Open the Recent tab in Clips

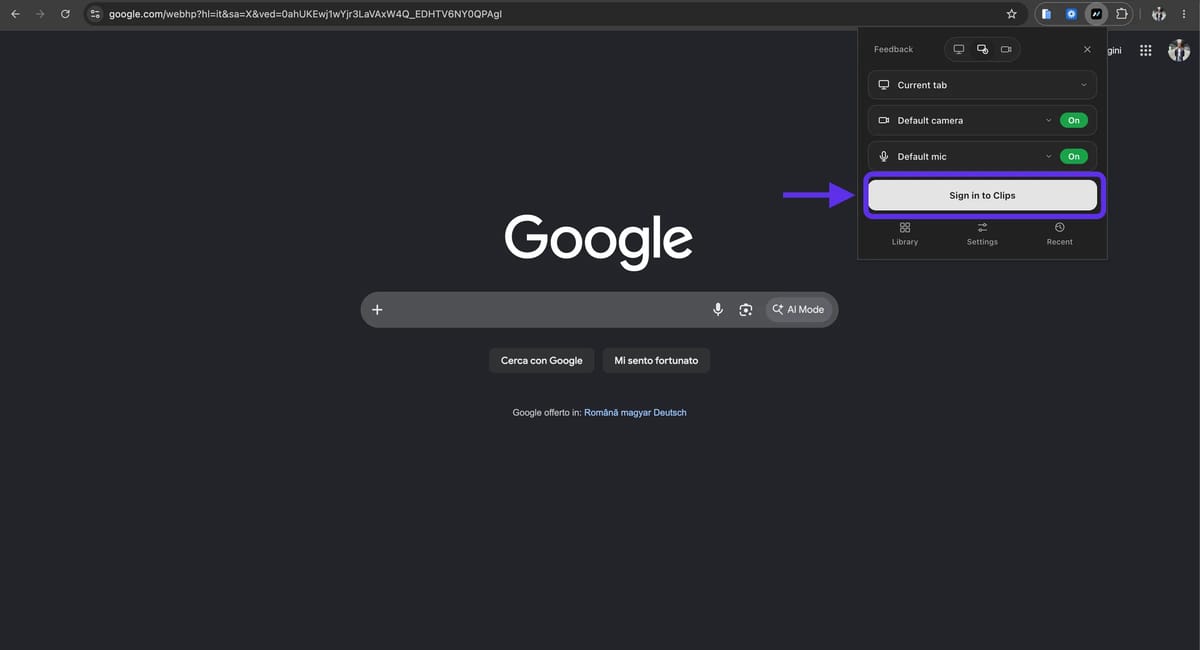1059,234
